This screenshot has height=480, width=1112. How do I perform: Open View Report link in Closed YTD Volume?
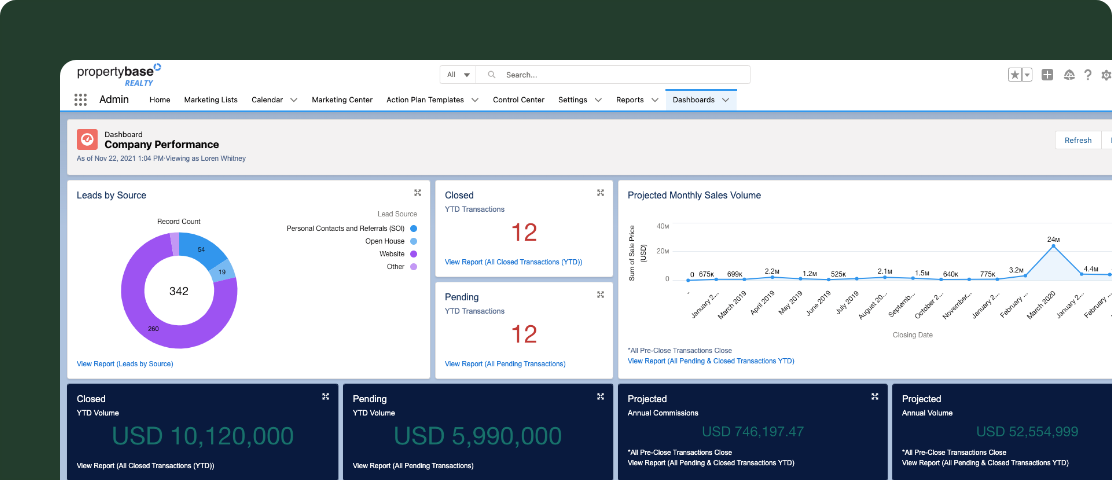pyautogui.click(x=145, y=466)
